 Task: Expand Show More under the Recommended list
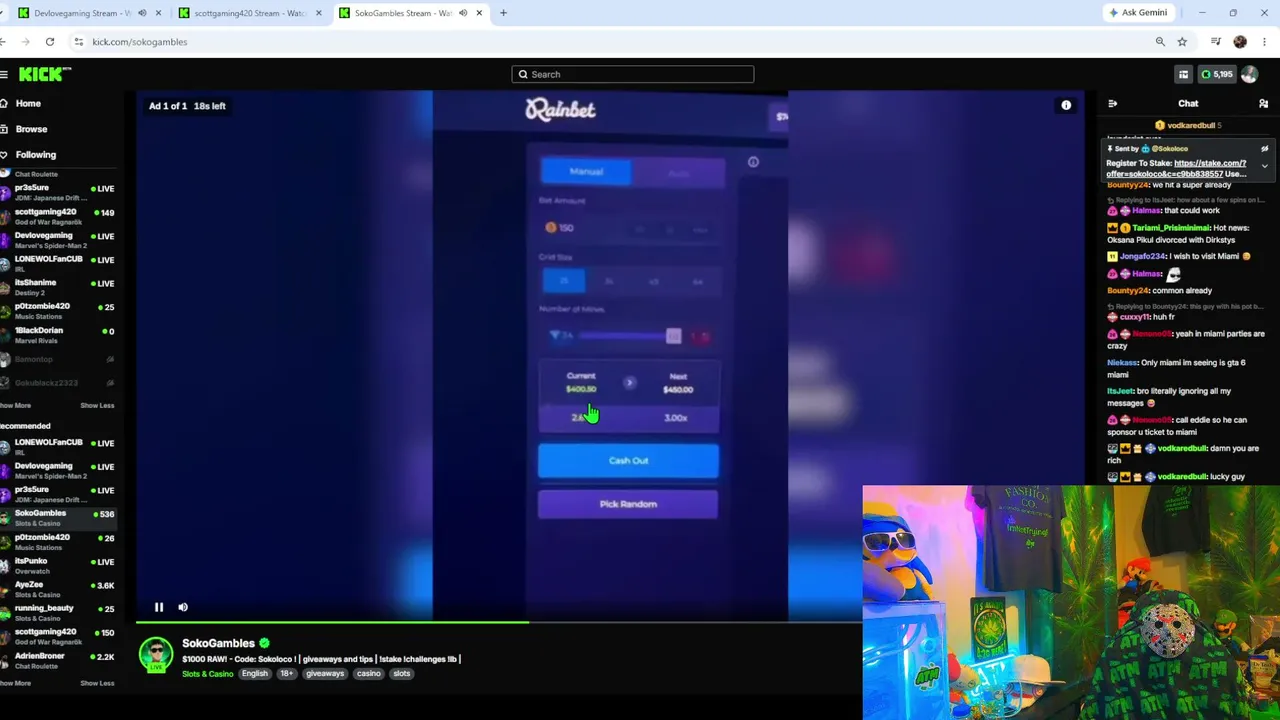(x=16, y=683)
